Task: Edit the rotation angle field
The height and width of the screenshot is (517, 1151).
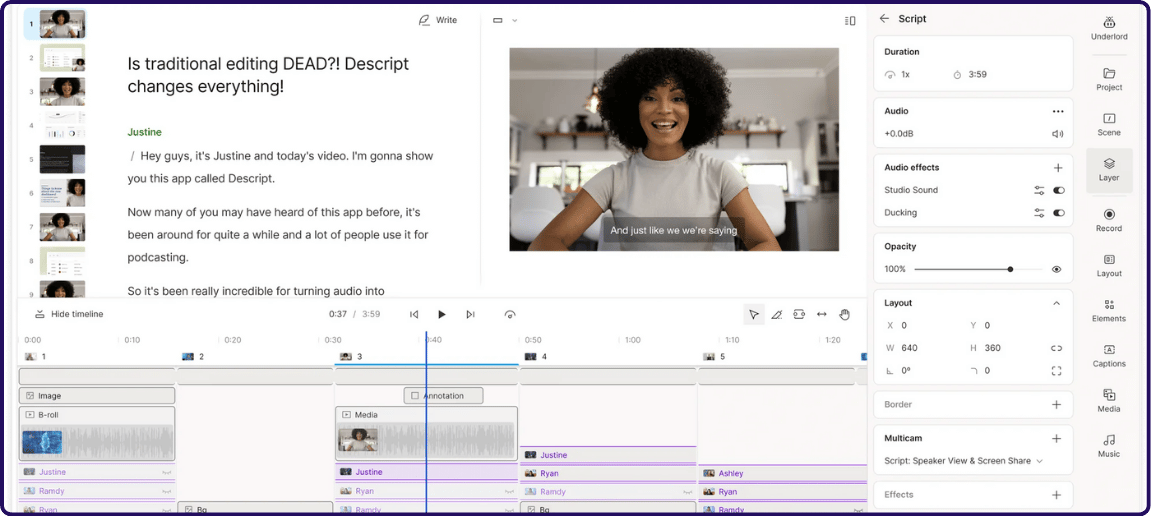Action: (905, 371)
